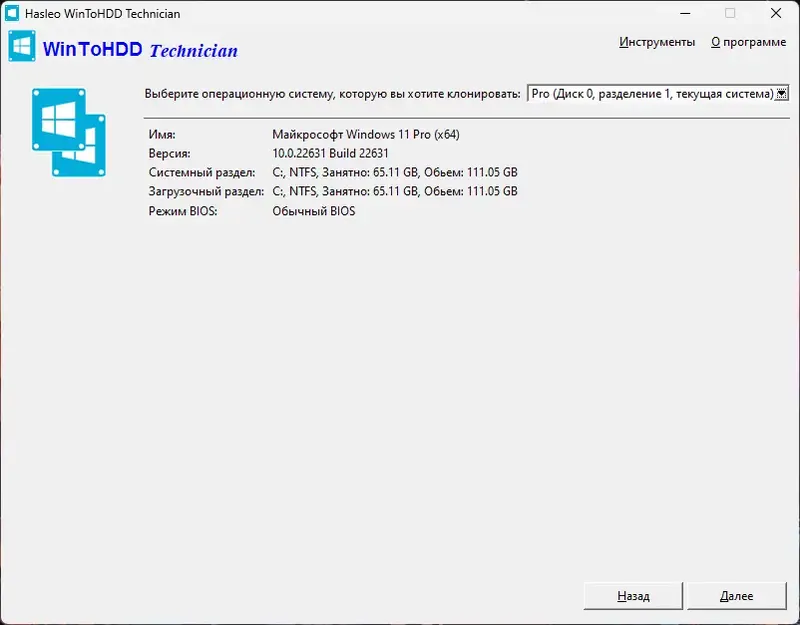Click the Версия label
The height and width of the screenshot is (625, 800).
click(x=169, y=154)
